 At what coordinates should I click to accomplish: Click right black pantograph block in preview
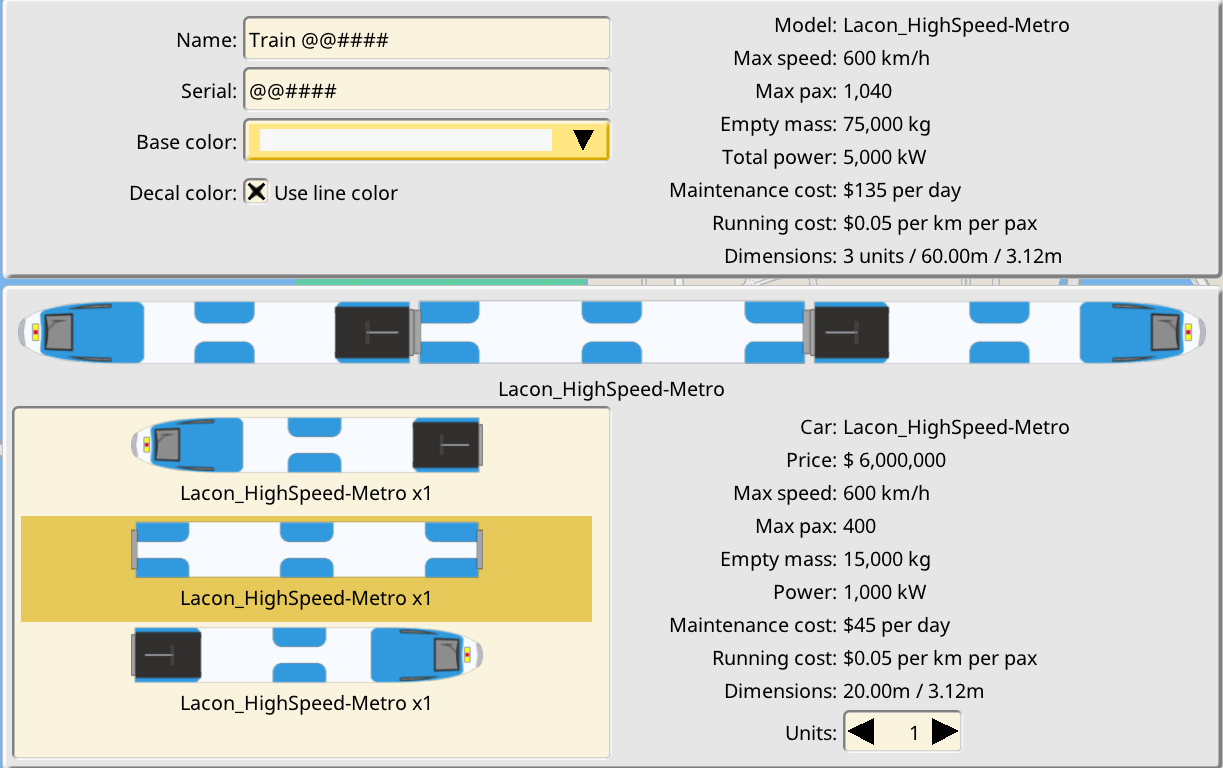(x=850, y=331)
